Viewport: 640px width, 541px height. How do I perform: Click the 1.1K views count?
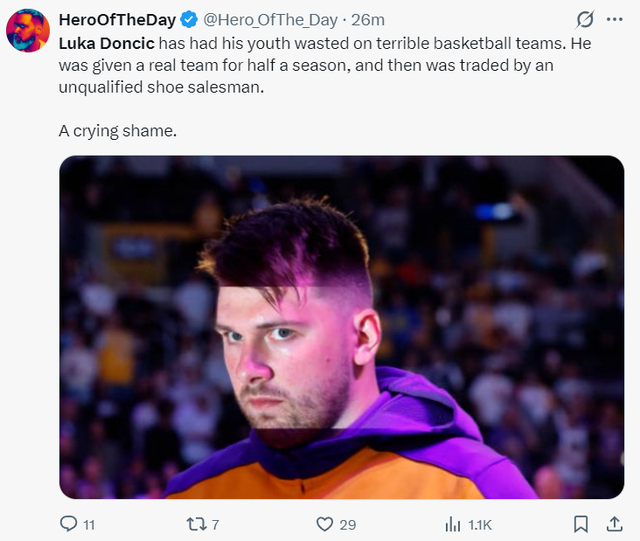click(x=479, y=524)
